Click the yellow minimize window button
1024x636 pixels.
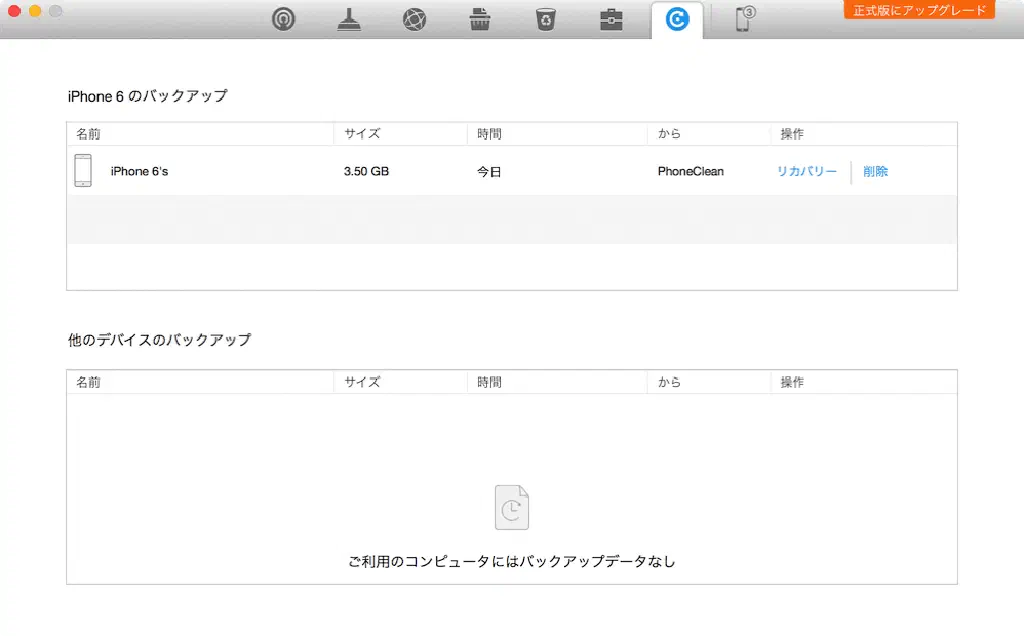pos(35,11)
